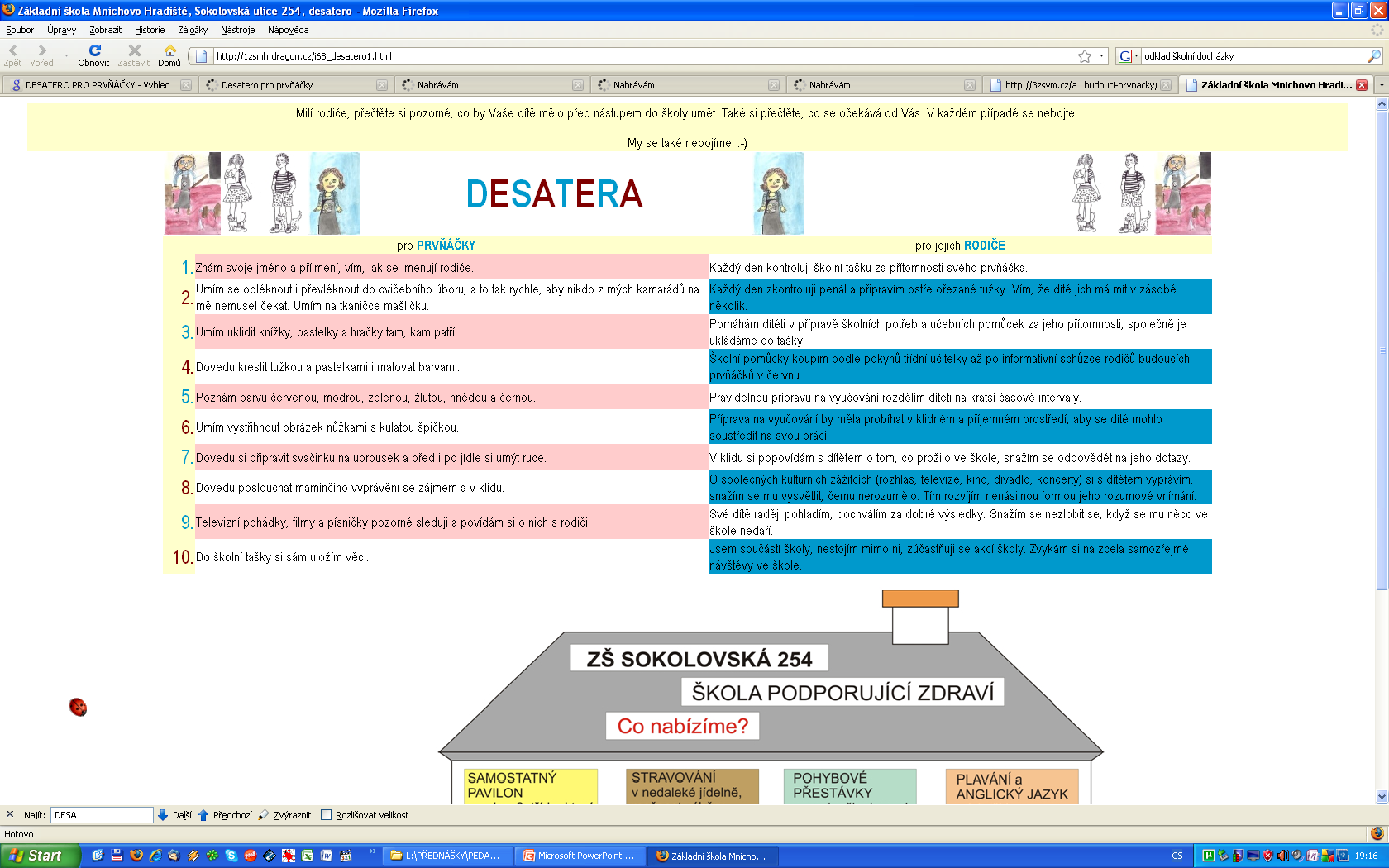Open the Nápověda menu
This screenshot has height=868, width=1389.
tap(288, 30)
